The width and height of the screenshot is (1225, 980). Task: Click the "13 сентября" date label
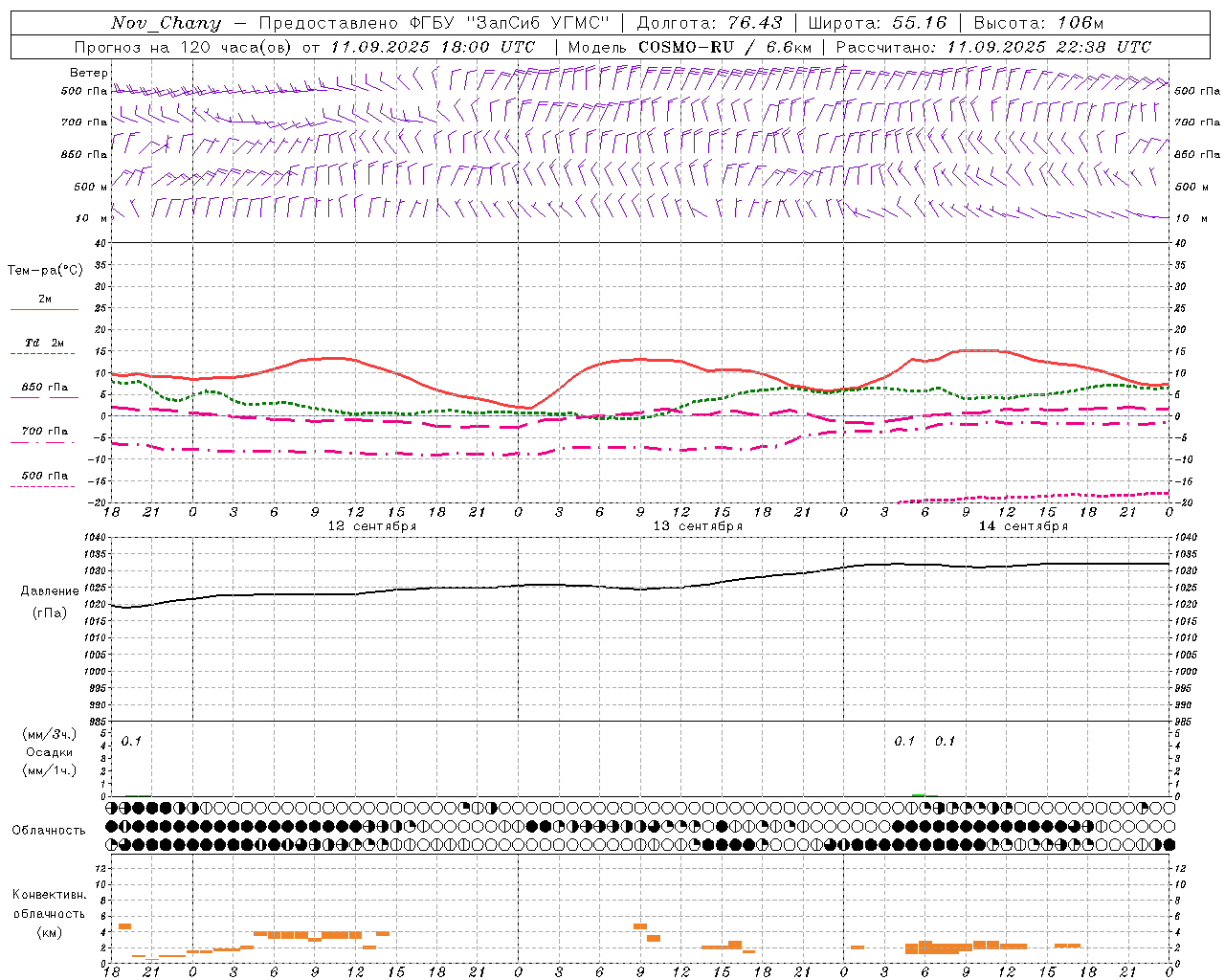(x=698, y=526)
